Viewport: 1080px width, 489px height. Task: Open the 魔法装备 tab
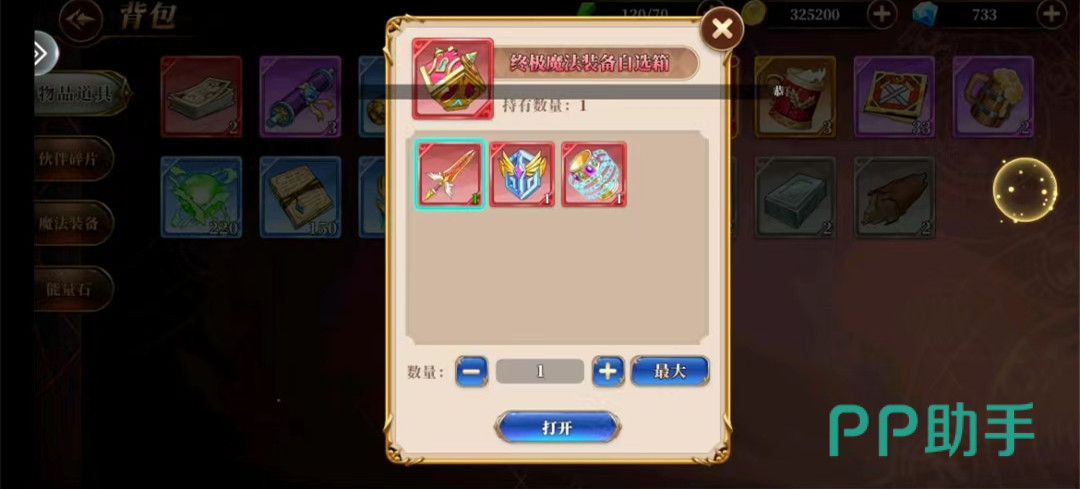73,223
